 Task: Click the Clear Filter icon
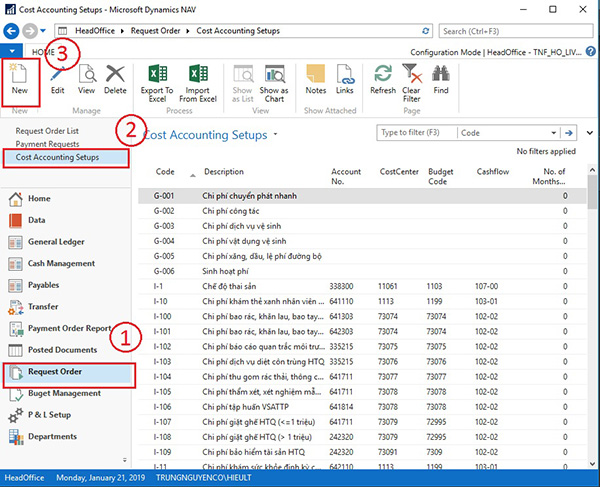411,74
